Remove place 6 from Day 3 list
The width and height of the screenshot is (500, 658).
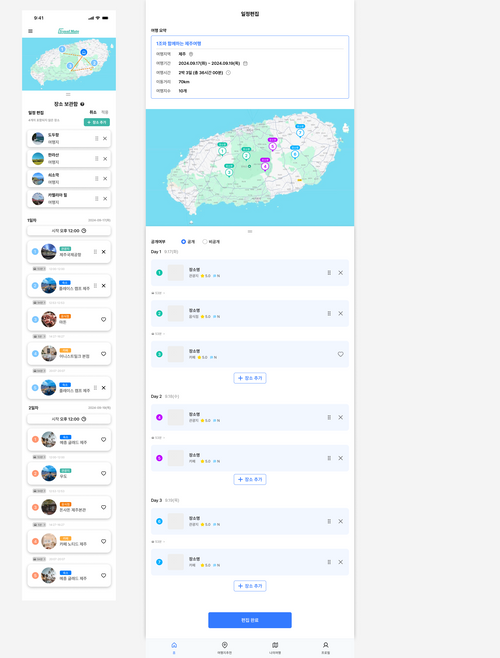[x=340, y=521]
